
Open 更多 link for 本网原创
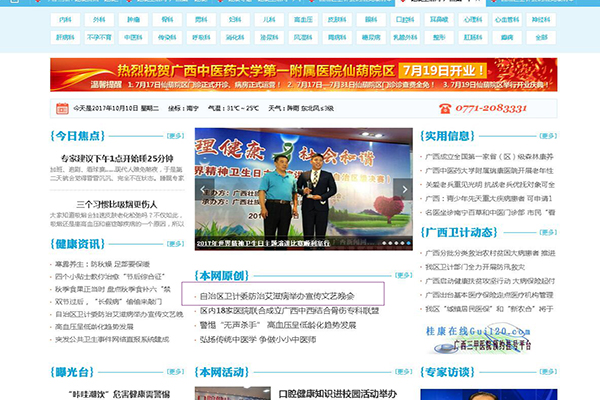[x=404, y=275]
